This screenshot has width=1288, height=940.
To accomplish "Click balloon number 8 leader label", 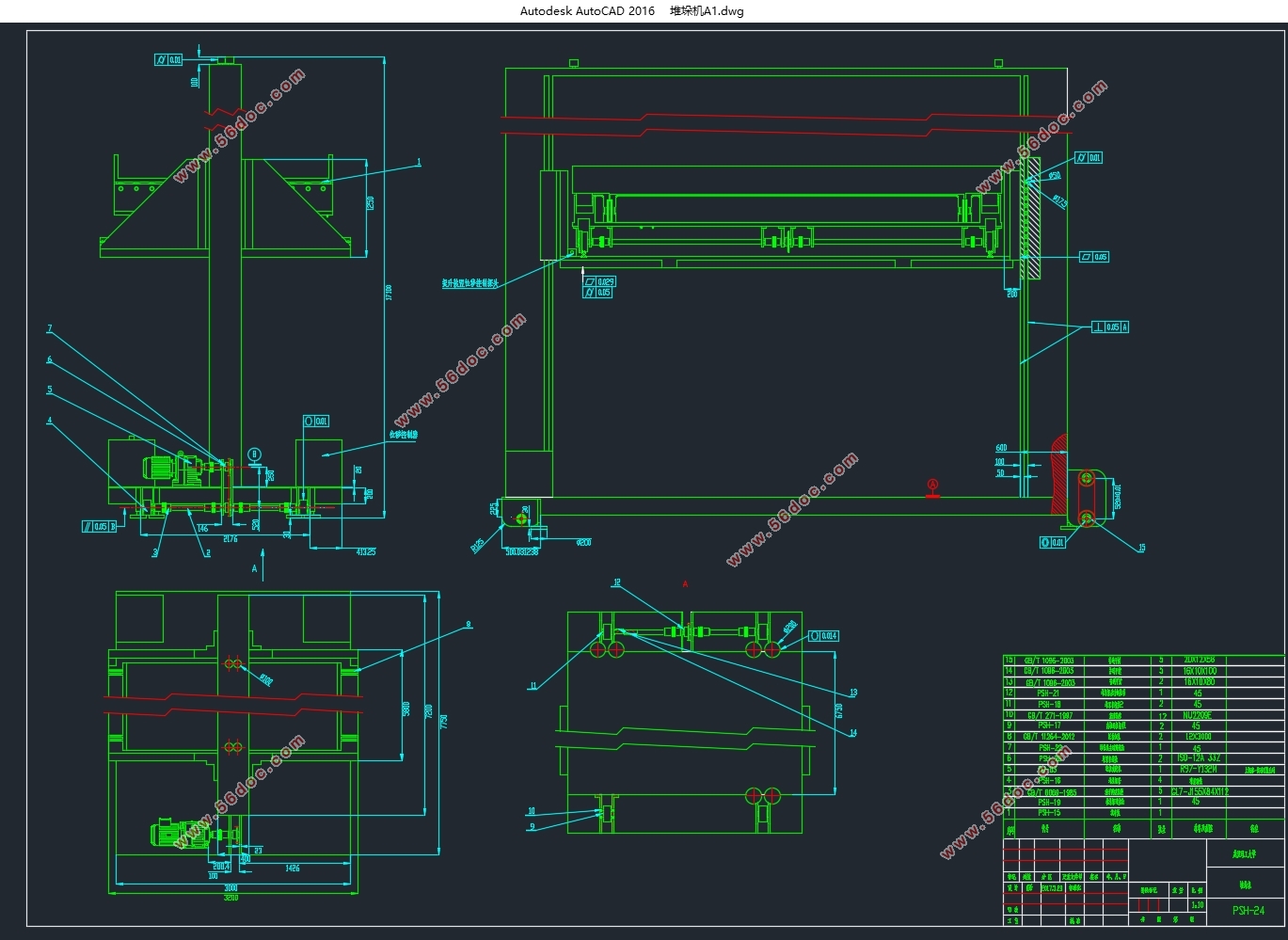I will pos(469,624).
